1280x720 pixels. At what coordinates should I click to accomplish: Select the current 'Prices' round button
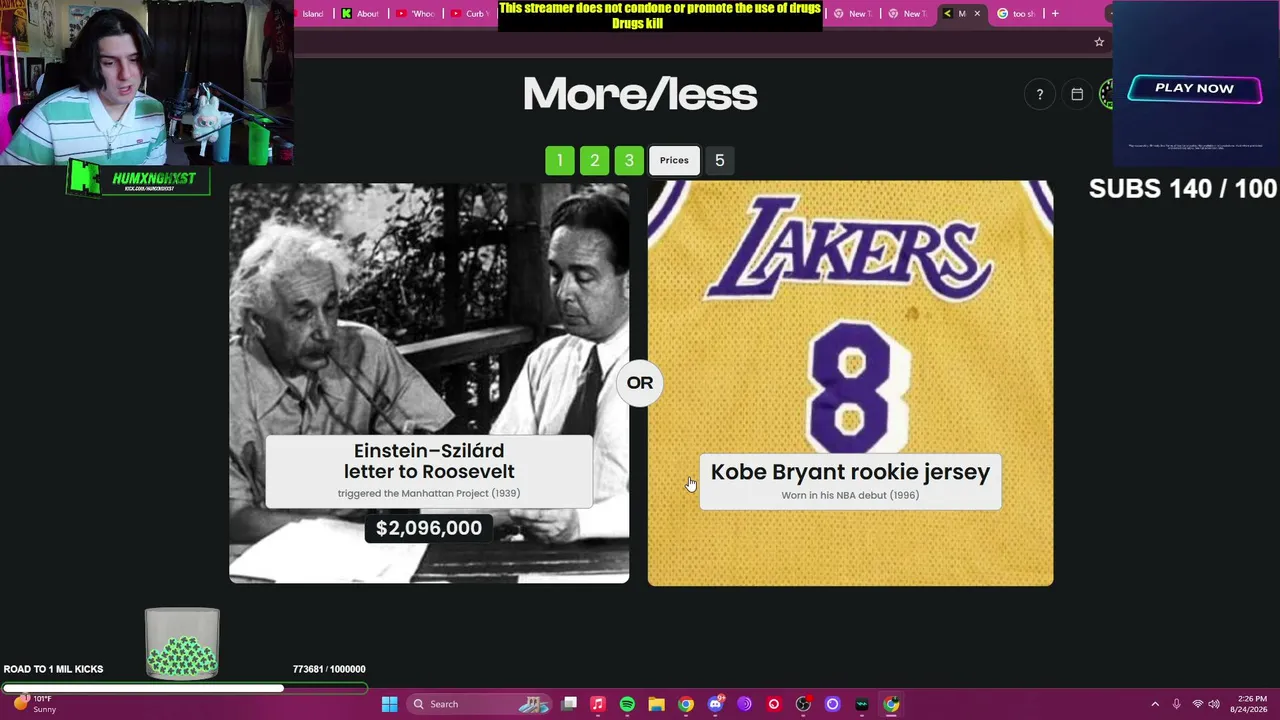[674, 161]
